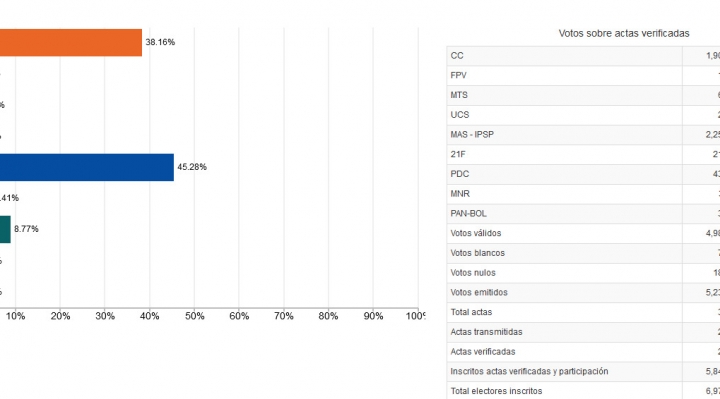Select the MTS table row
The width and height of the screenshot is (720, 399).
point(583,96)
